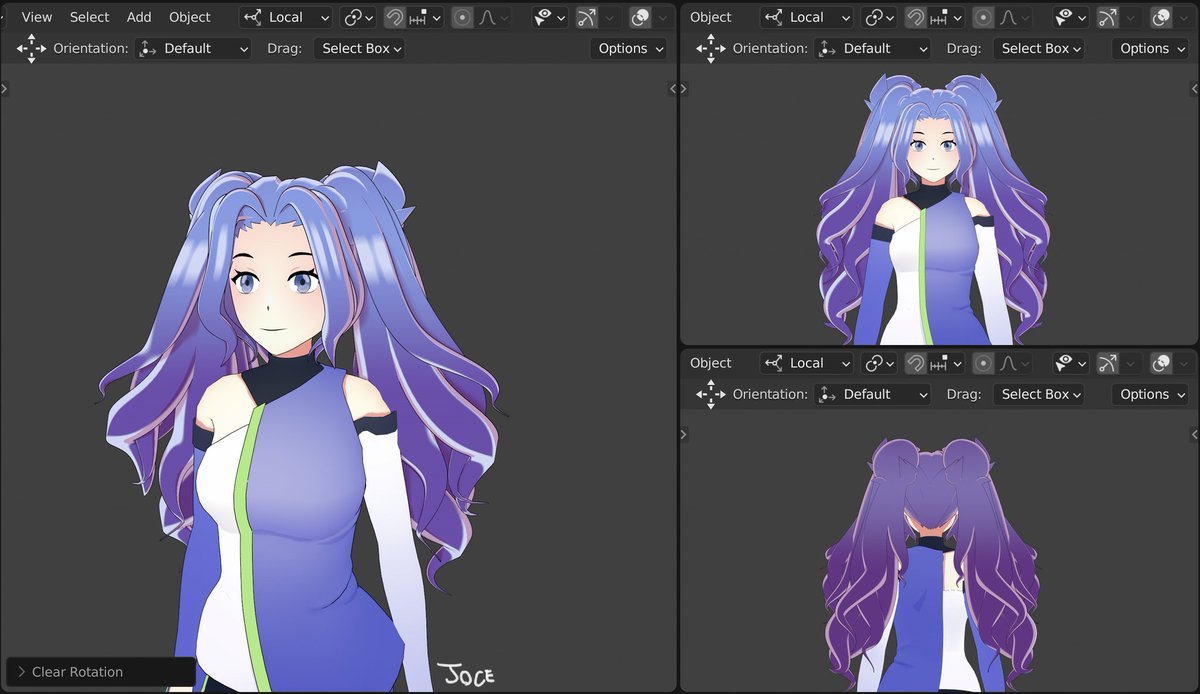Viewport: 1200px width, 694px height.
Task: Toggle the magnet snapping icon in the back-view viewport
Action: click(916, 363)
